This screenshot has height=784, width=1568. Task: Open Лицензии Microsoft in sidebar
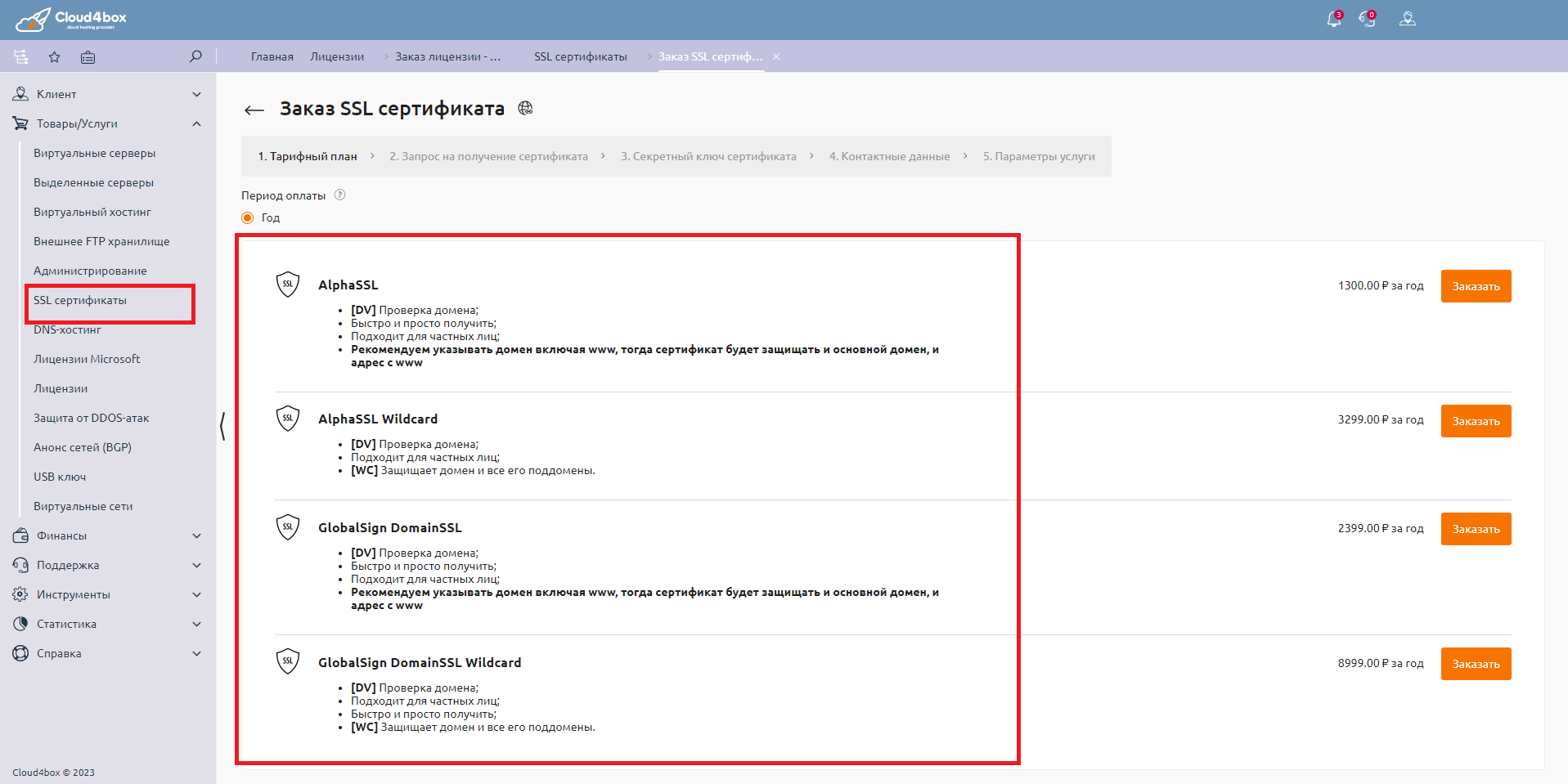click(x=87, y=359)
